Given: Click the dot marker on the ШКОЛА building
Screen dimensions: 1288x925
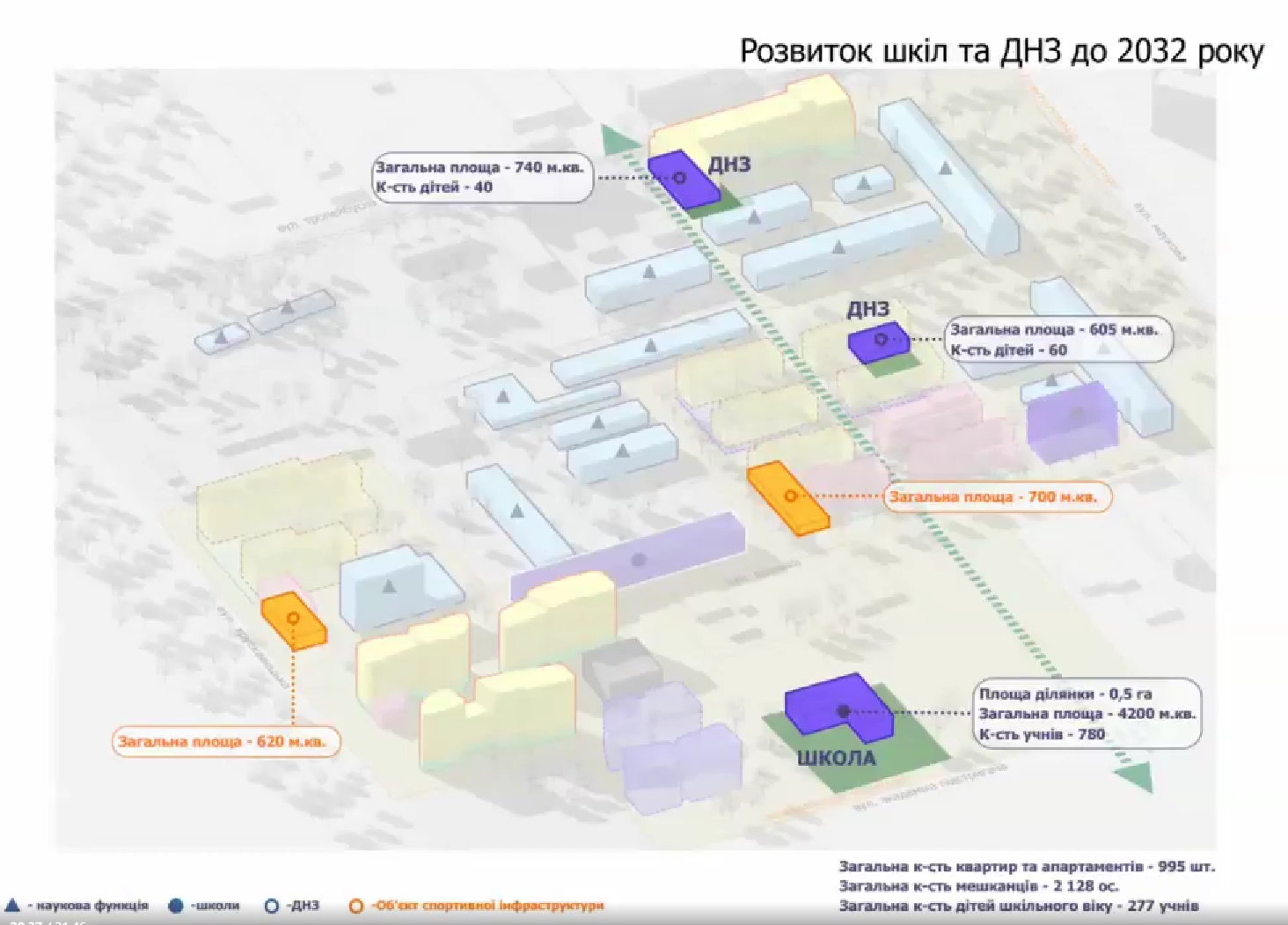Looking at the screenshot, I should [x=843, y=711].
